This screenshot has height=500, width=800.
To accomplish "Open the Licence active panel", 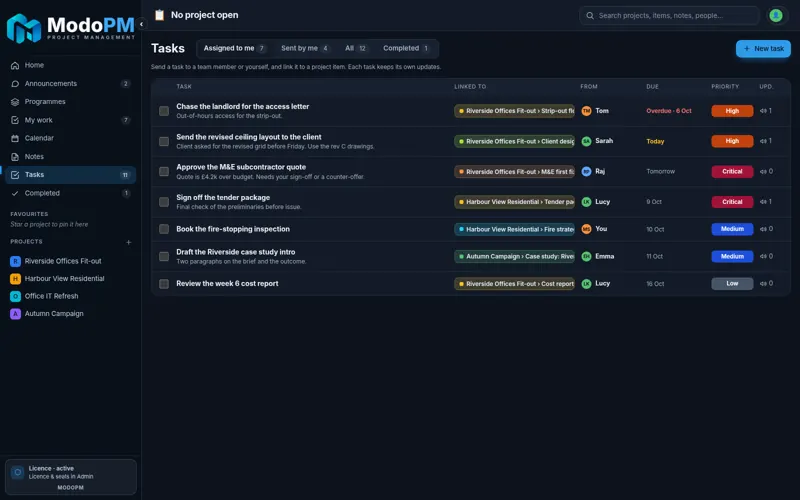I will [x=70, y=477].
